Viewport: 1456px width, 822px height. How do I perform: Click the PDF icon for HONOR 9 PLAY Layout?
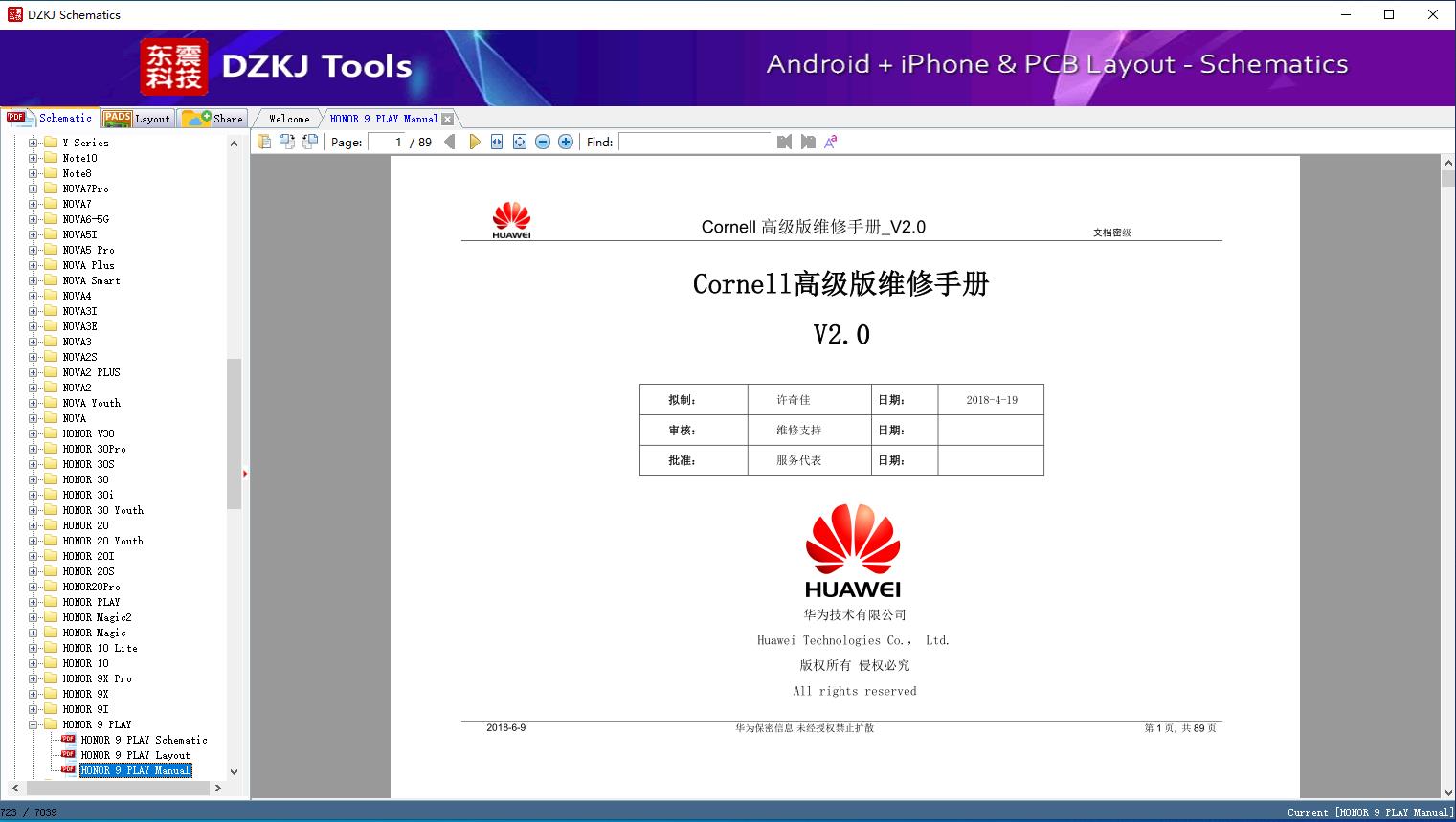pyautogui.click(x=68, y=755)
